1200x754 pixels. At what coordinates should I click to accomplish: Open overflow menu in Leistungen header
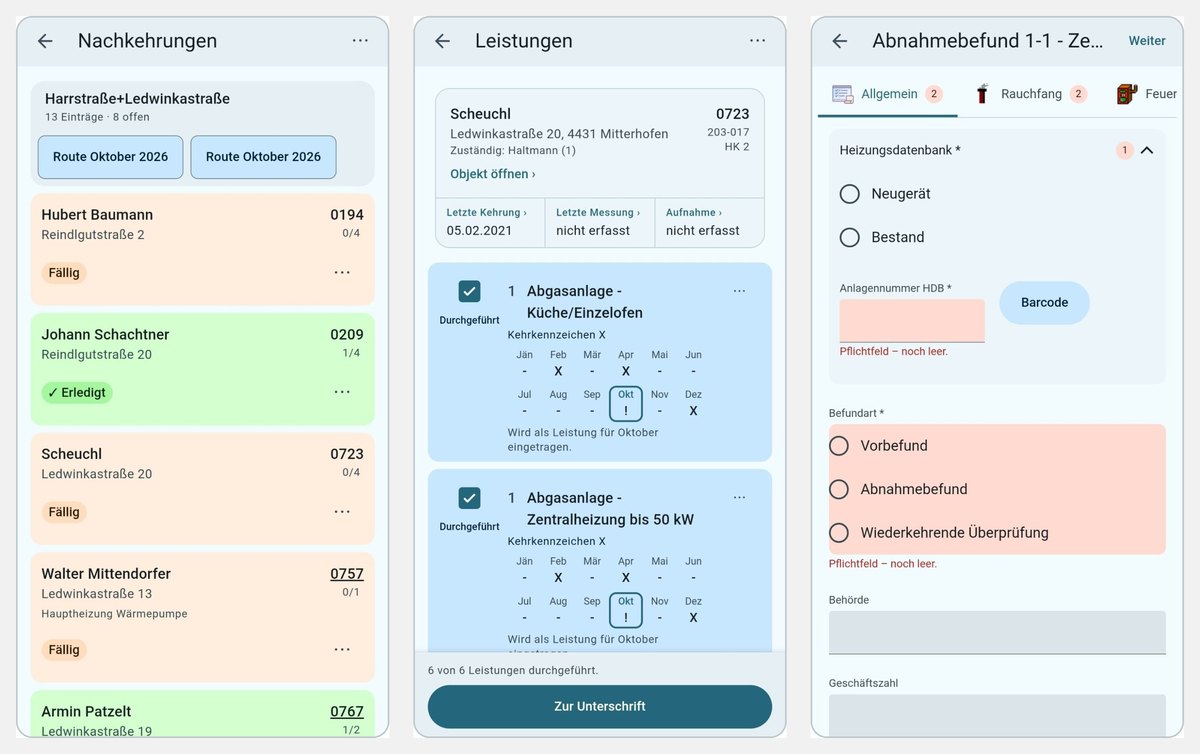click(x=758, y=41)
